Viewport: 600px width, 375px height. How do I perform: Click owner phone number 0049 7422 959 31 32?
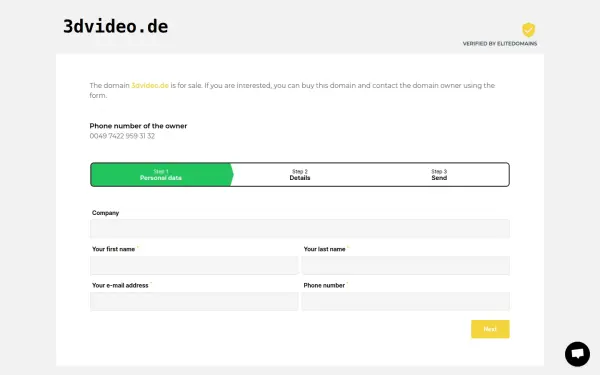(x=122, y=136)
